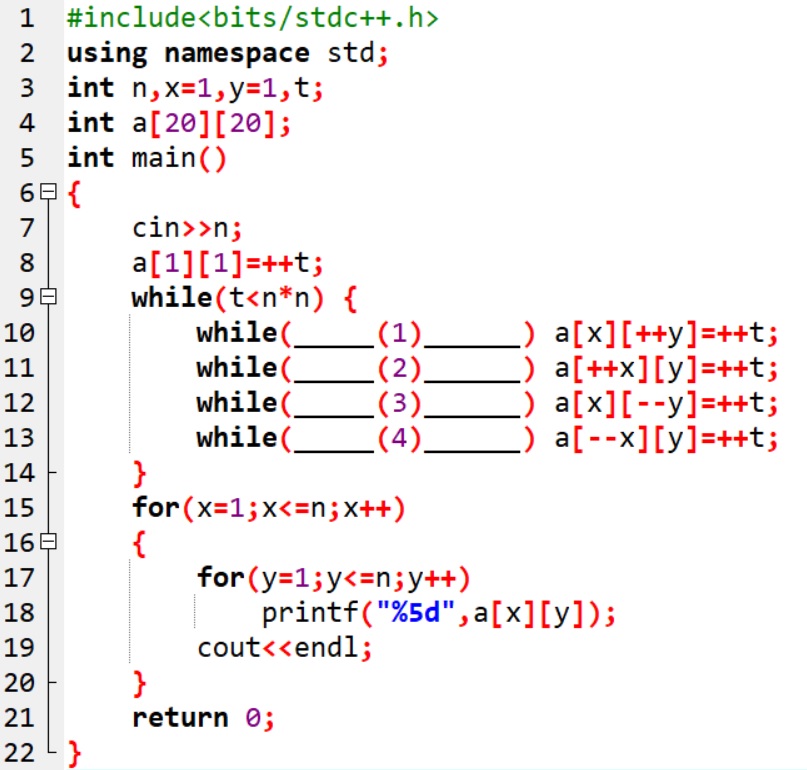Click line number 10 in the gutter

click(x=19, y=333)
